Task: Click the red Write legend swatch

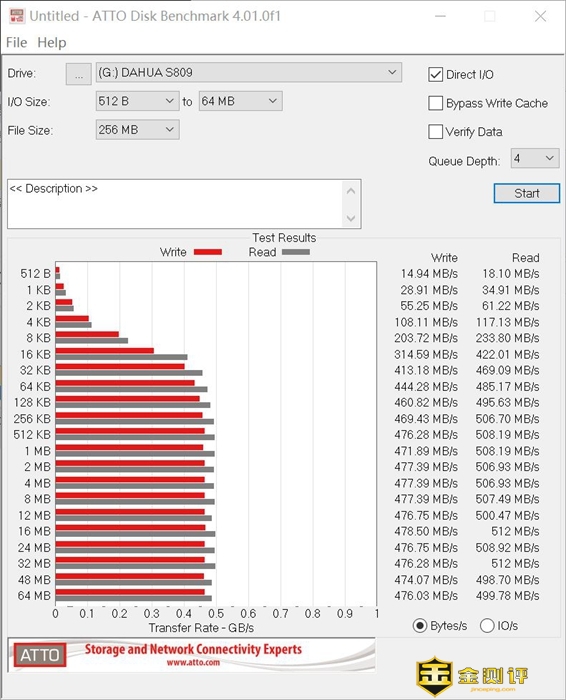Action: click(x=208, y=252)
